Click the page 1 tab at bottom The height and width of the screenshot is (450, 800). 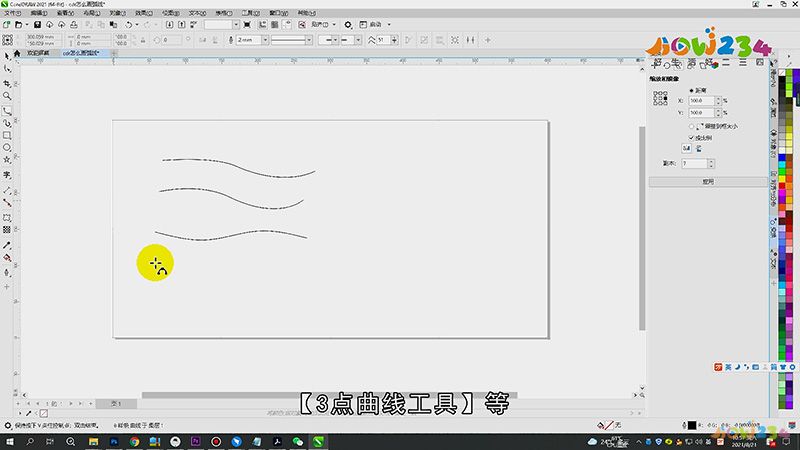[x=116, y=404]
